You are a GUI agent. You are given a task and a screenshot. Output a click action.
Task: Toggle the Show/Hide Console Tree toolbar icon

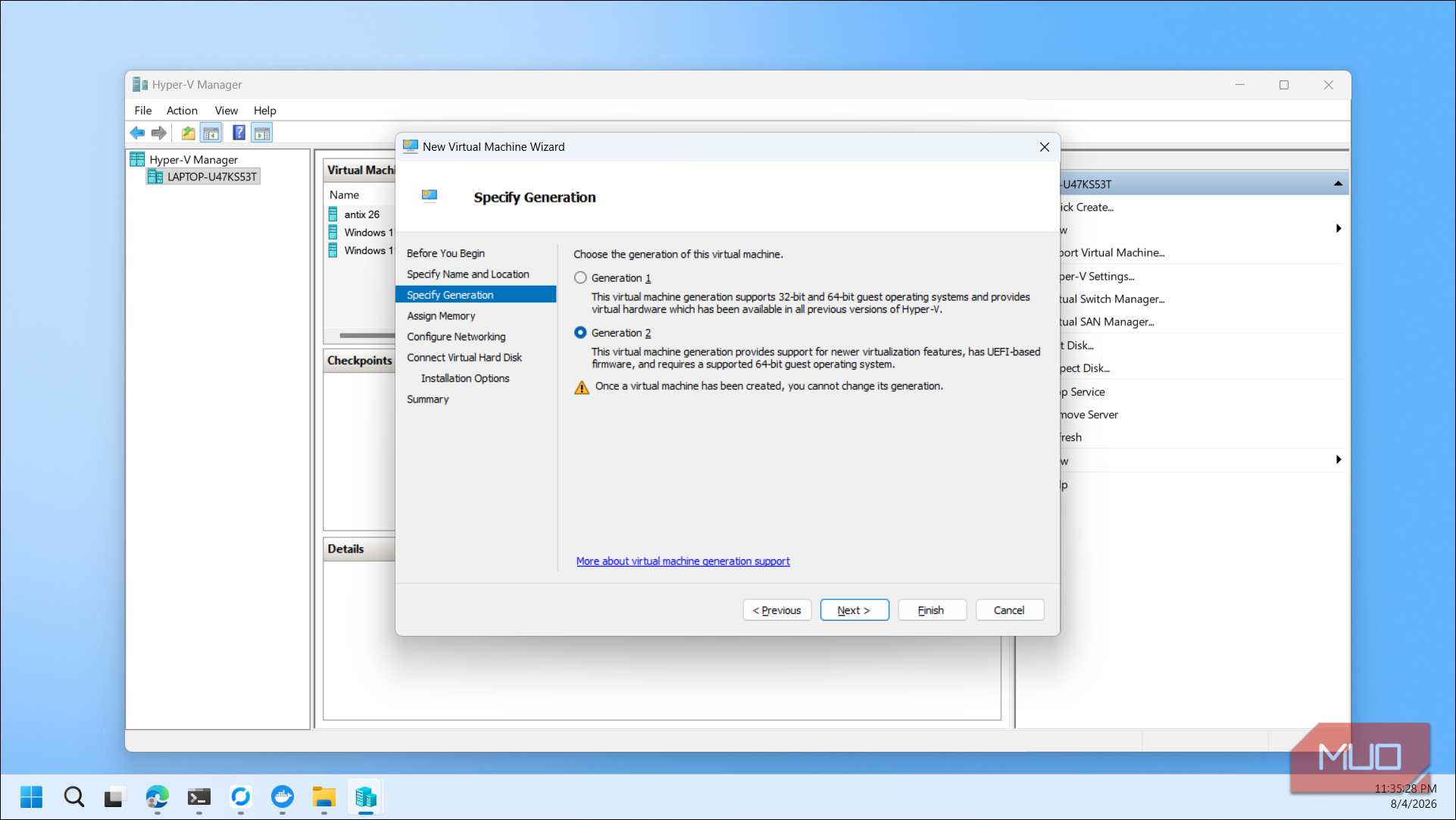click(x=211, y=133)
